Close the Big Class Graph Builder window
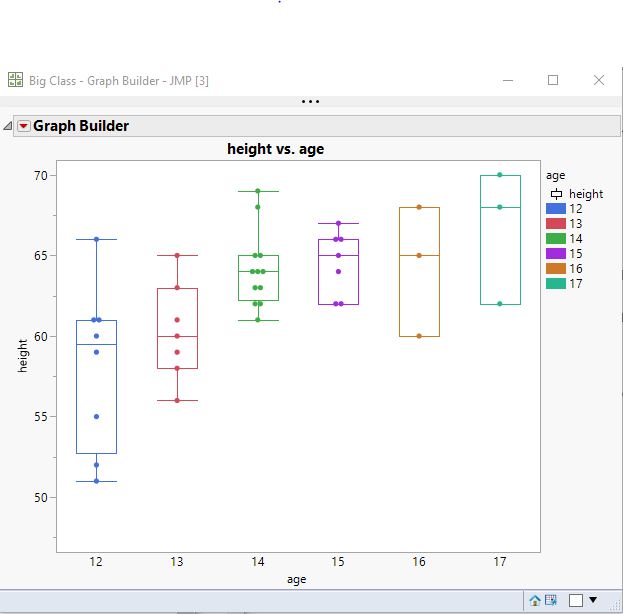The width and height of the screenshot is (623, 614). tap(599, 80)
